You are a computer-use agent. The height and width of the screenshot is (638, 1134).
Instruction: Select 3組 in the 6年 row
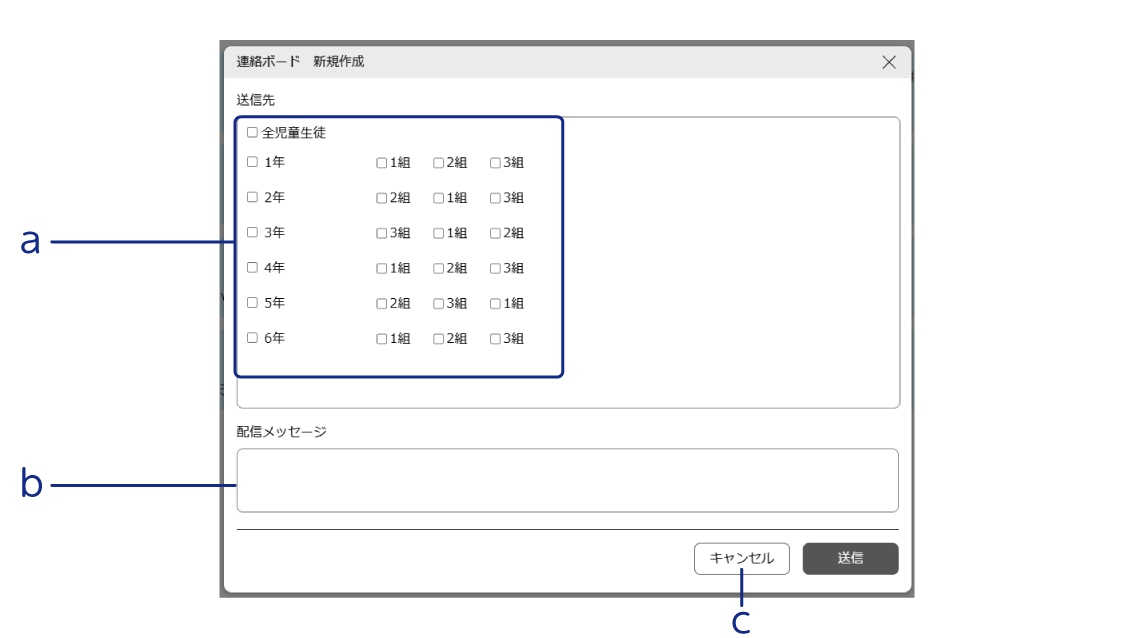(495, 339)
